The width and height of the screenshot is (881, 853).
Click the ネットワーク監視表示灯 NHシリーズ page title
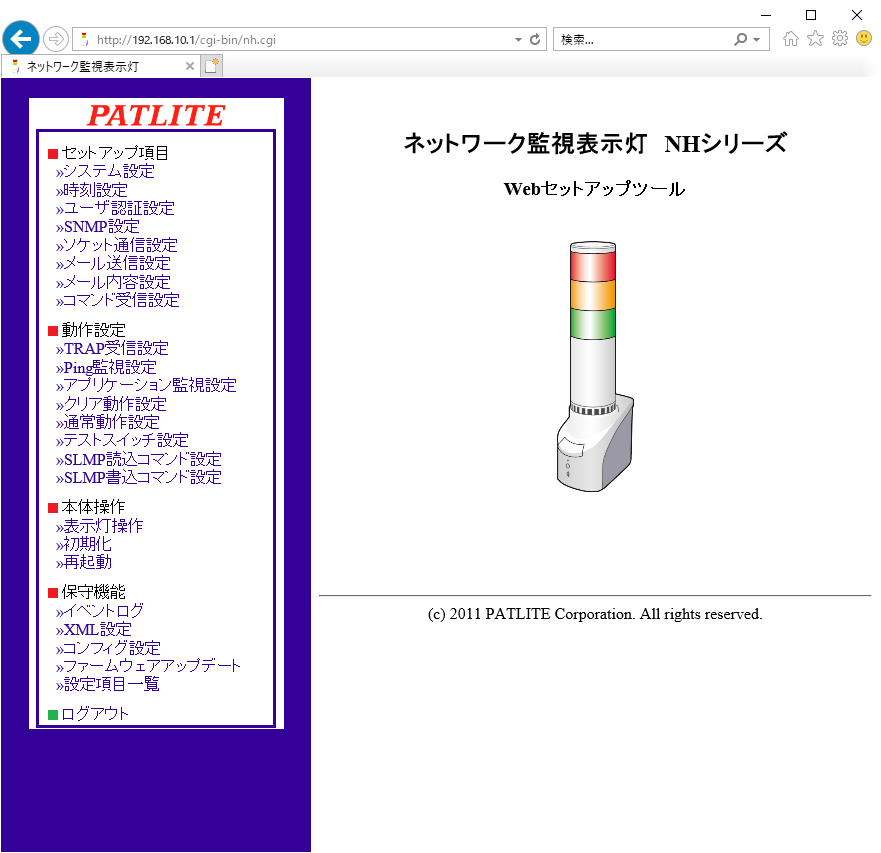coord(596,143)
